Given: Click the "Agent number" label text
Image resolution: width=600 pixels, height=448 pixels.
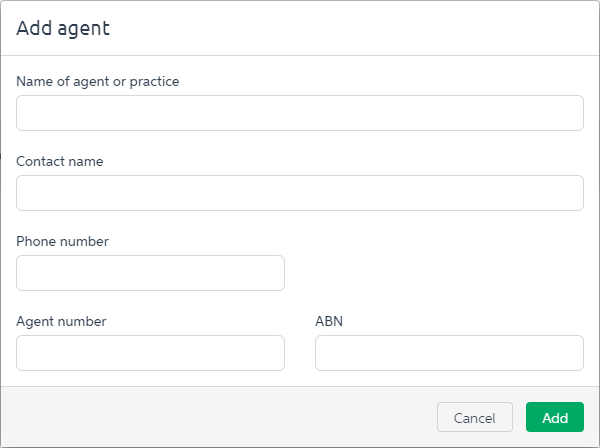Looking at the screenshot, I should [x=61, y=321].
